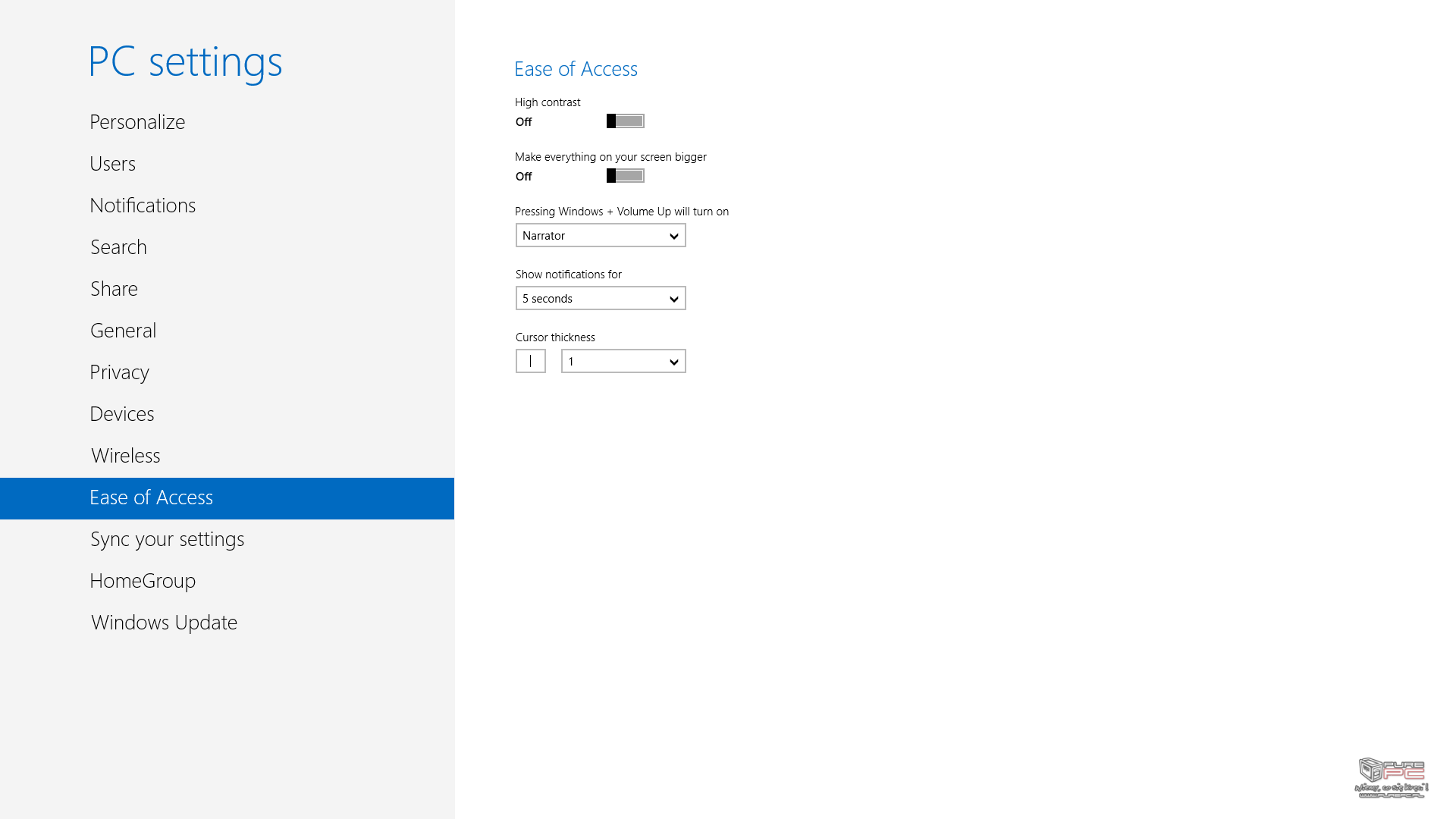
Task: Click the cursor thickness preview box
Action: [x=530, y=361]
